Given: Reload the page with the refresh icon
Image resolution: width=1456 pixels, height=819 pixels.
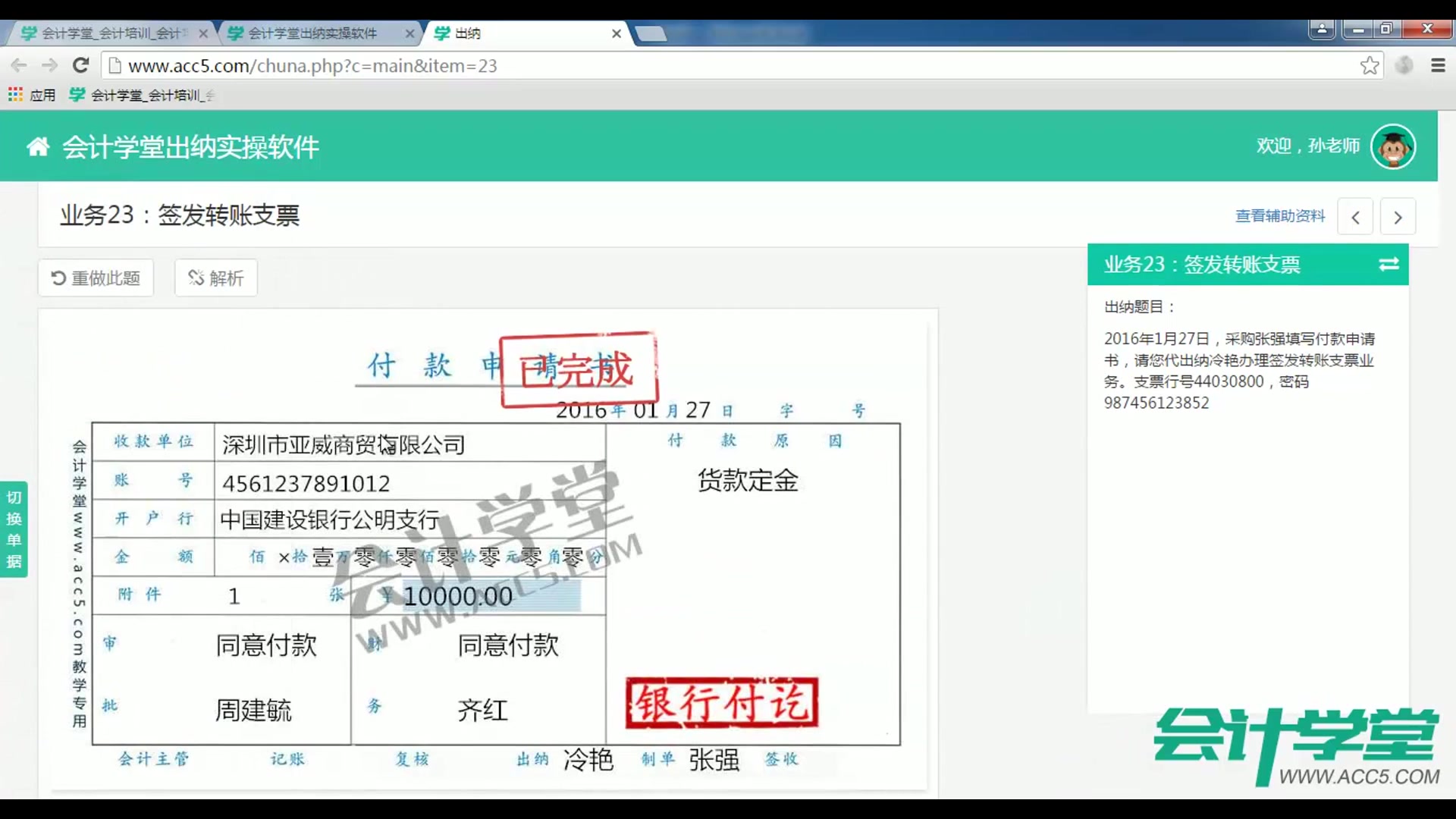Looking at the screenshot, I should (x=81, y=65).
